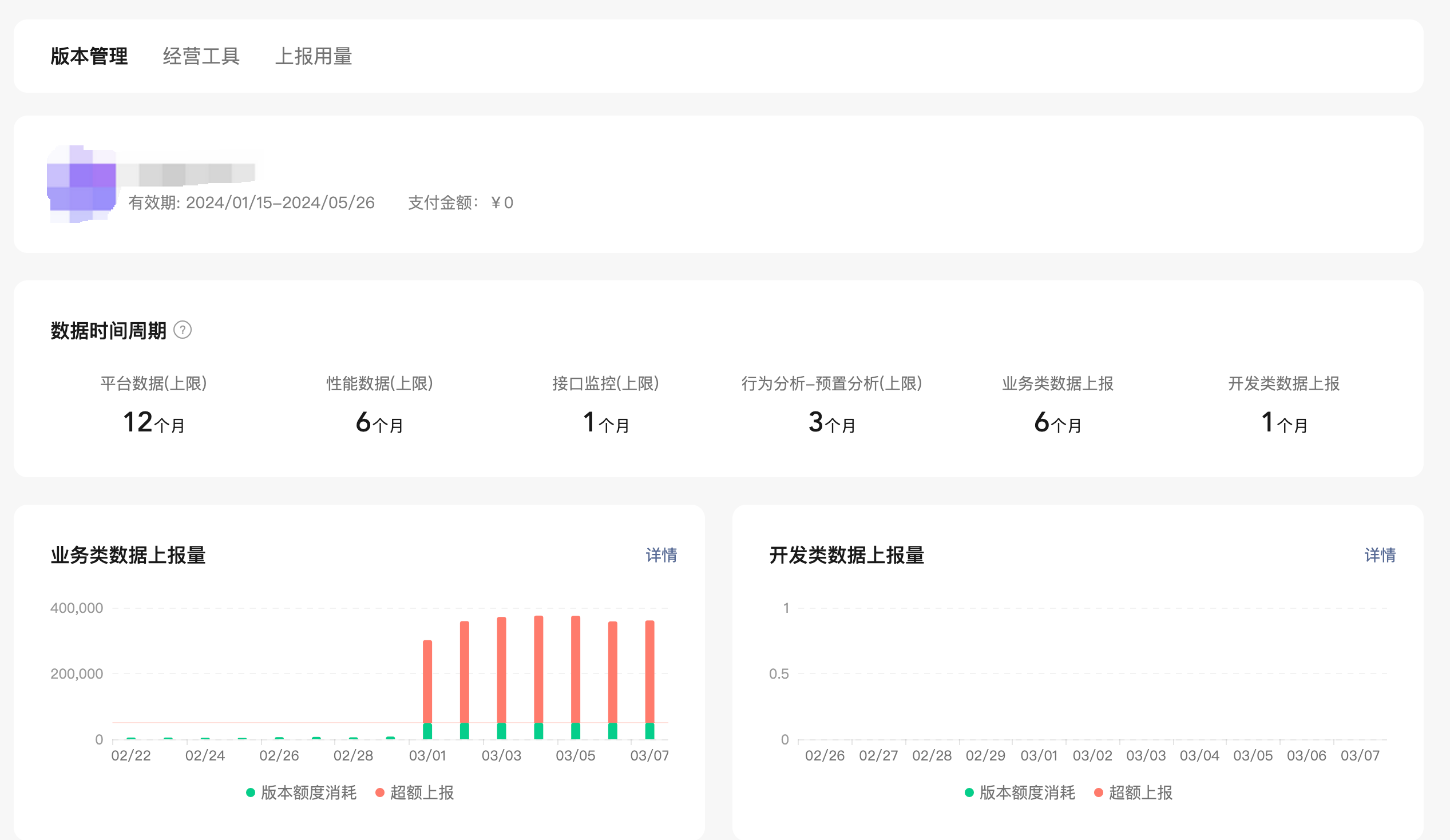The height and width of the screenshot is (840, 1450).
Task: Click the green bar segment for 03/03
Action: pos(502,731)
